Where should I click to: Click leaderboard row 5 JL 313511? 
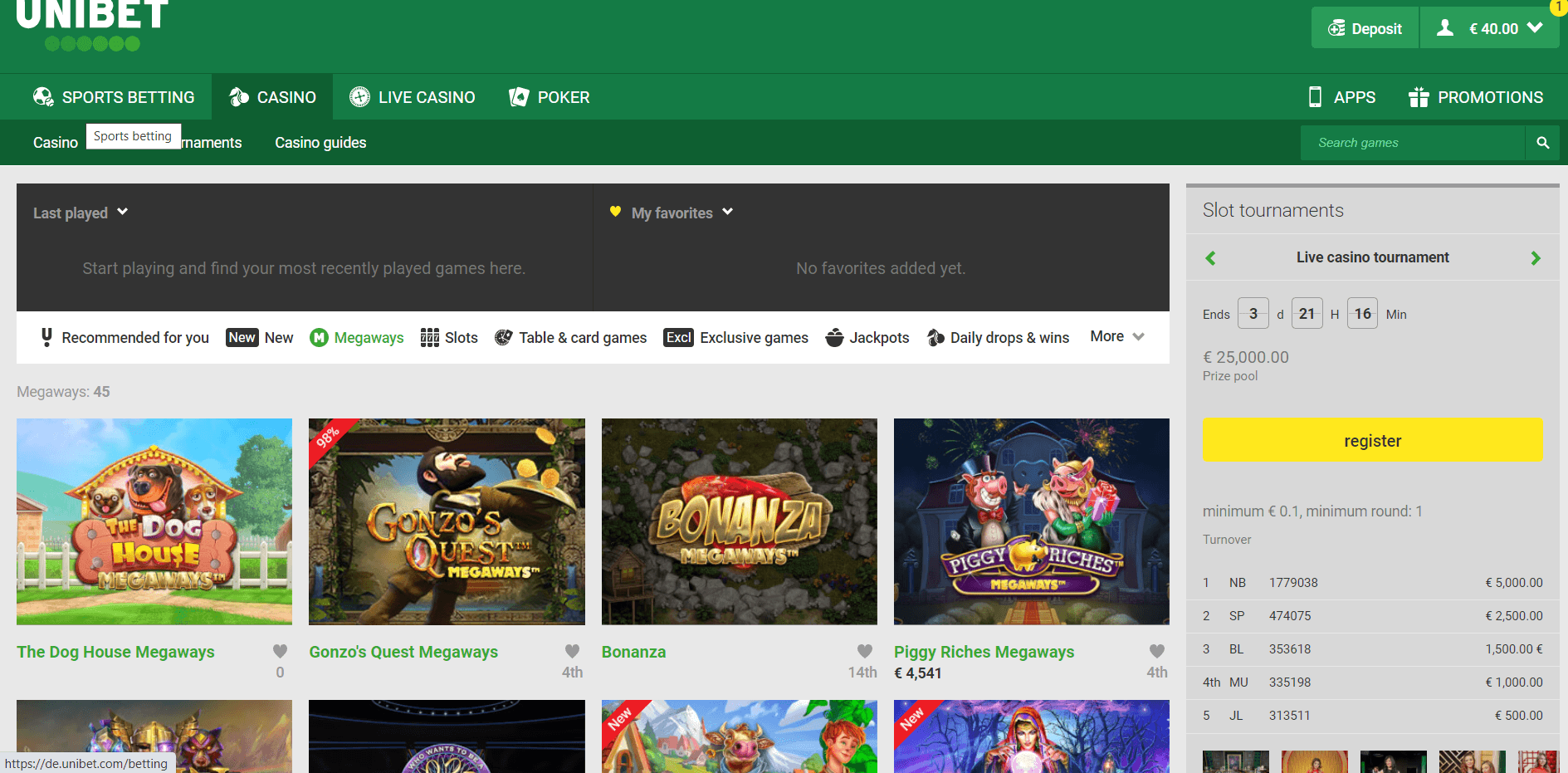[1373, 716]
